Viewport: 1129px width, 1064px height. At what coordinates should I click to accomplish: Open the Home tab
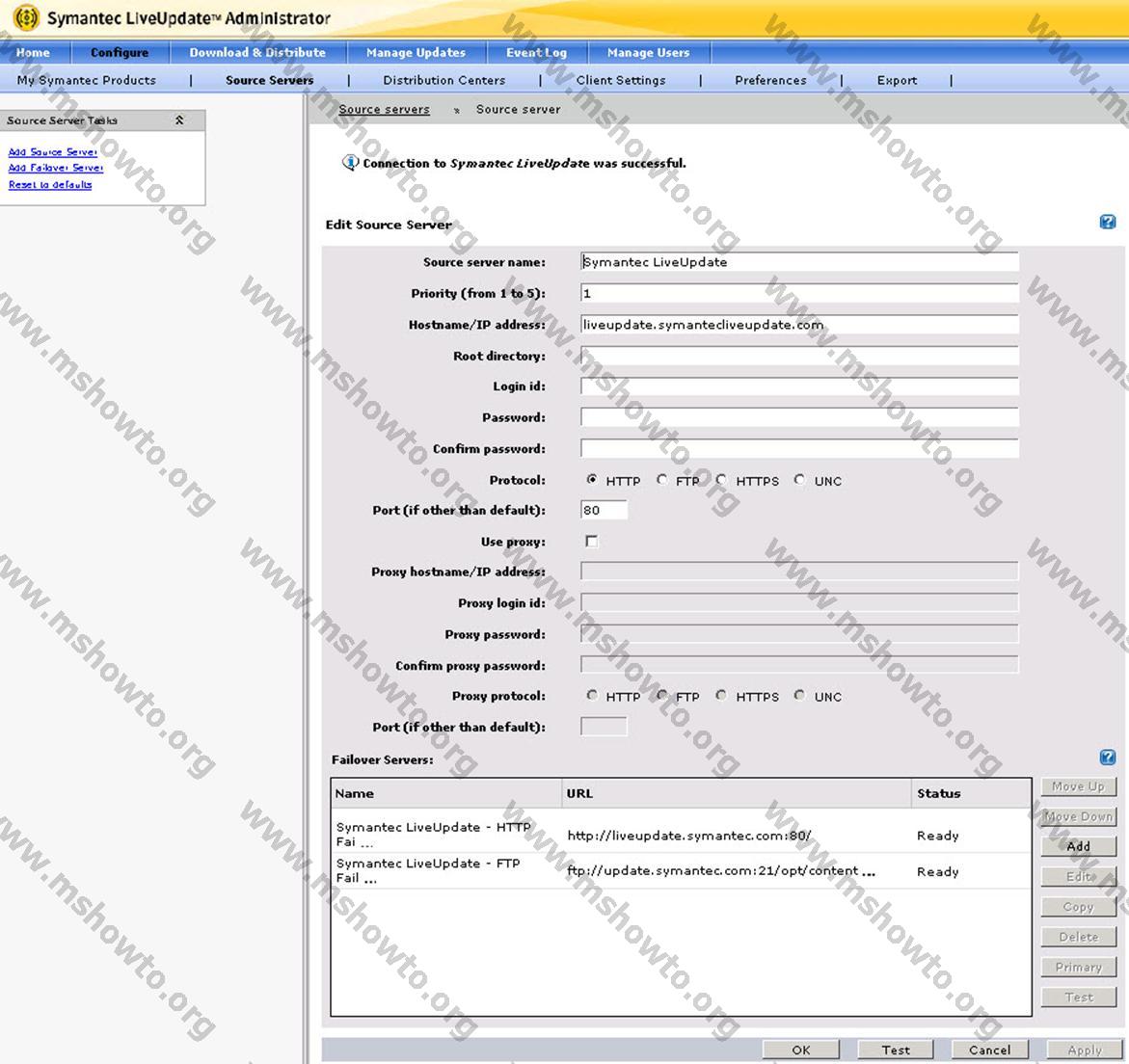(x=33, y=53)
